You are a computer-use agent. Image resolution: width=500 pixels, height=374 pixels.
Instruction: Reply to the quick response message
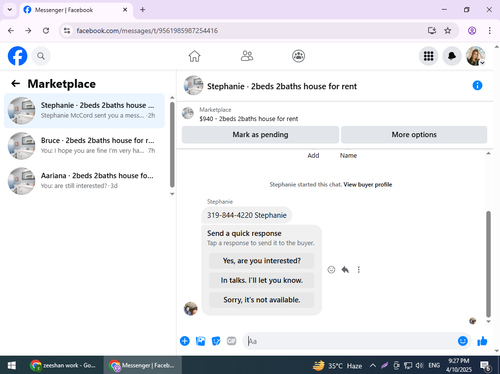pyautogui.click(x=345, y=270)
